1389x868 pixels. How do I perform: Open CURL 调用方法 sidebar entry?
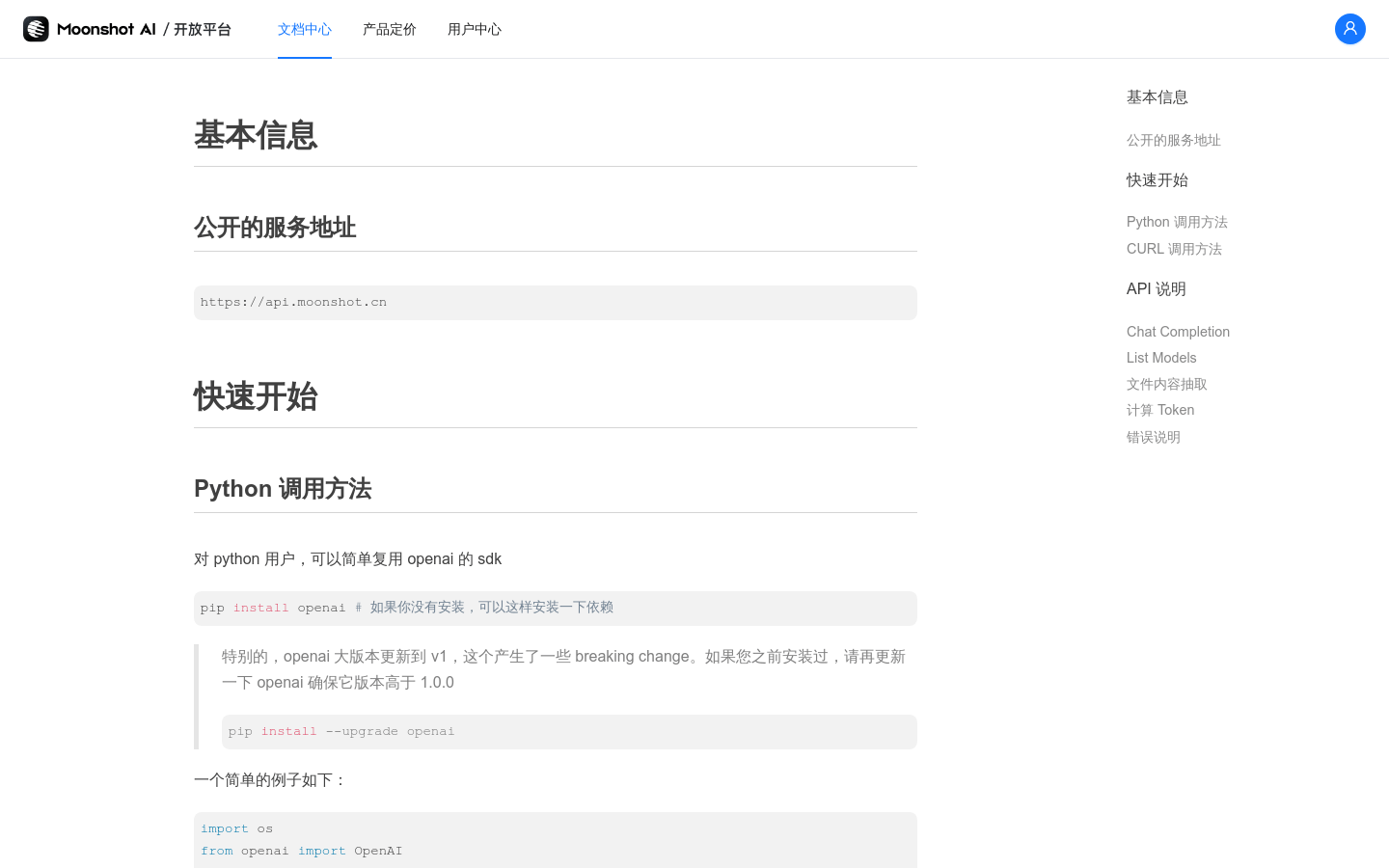click(x=1174, y=249)
